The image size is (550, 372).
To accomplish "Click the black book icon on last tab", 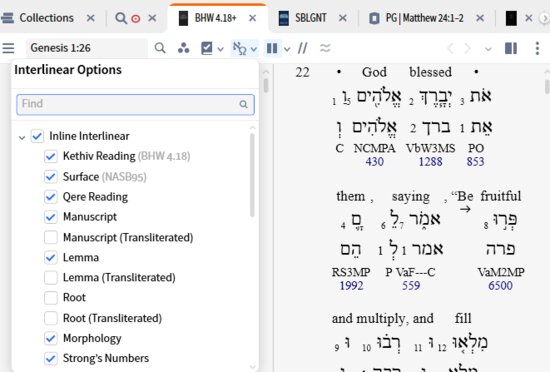I will coord(511,18).
